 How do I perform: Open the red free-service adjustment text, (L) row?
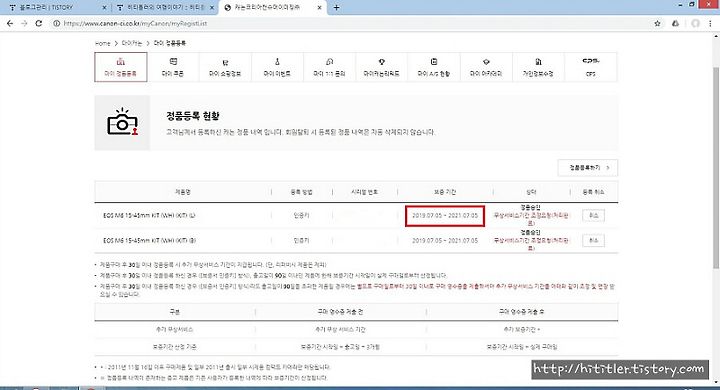[531, 219]
